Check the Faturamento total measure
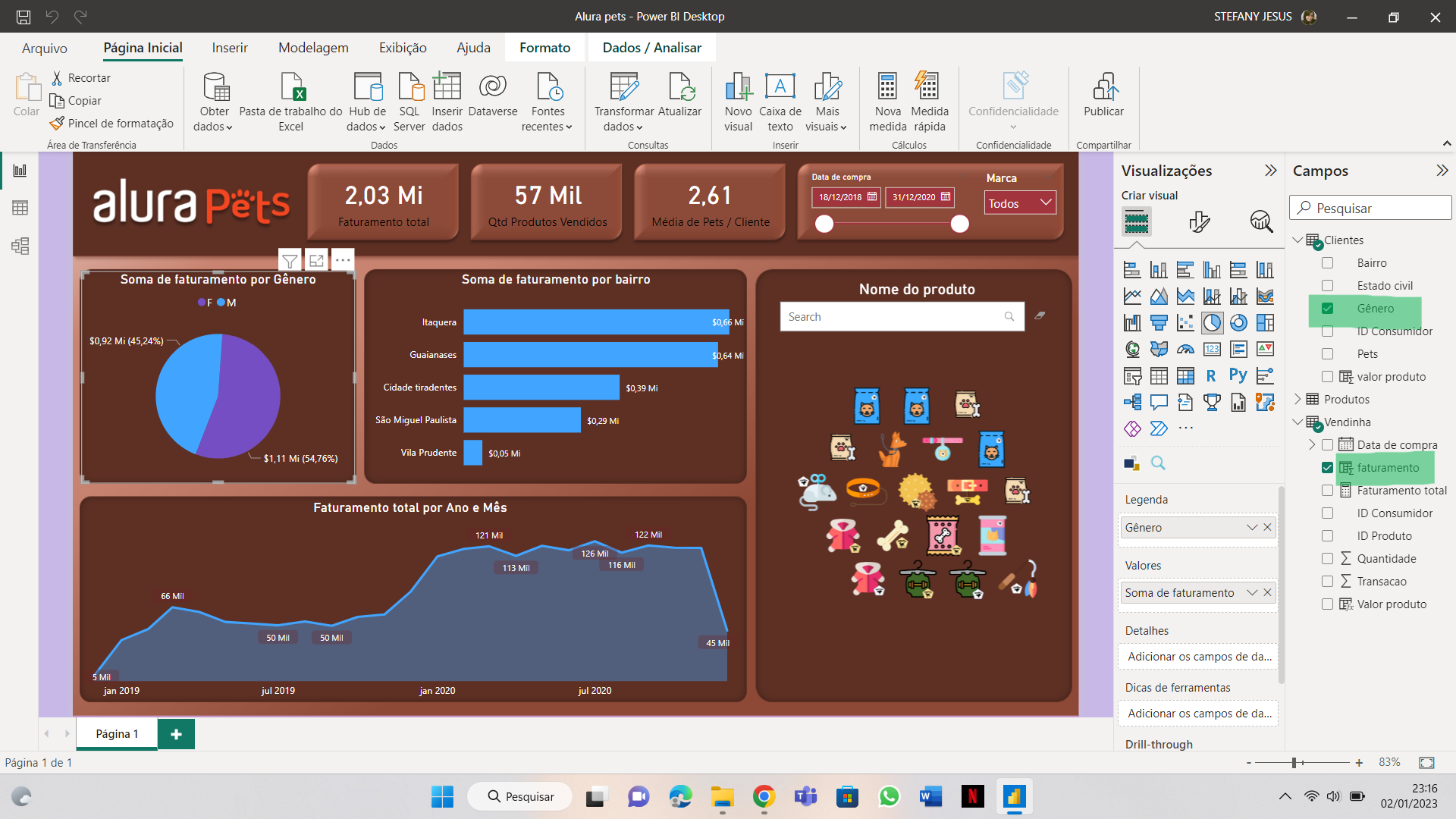The width and height of the screenshot is (1456, 819). tap(1327, 491)
